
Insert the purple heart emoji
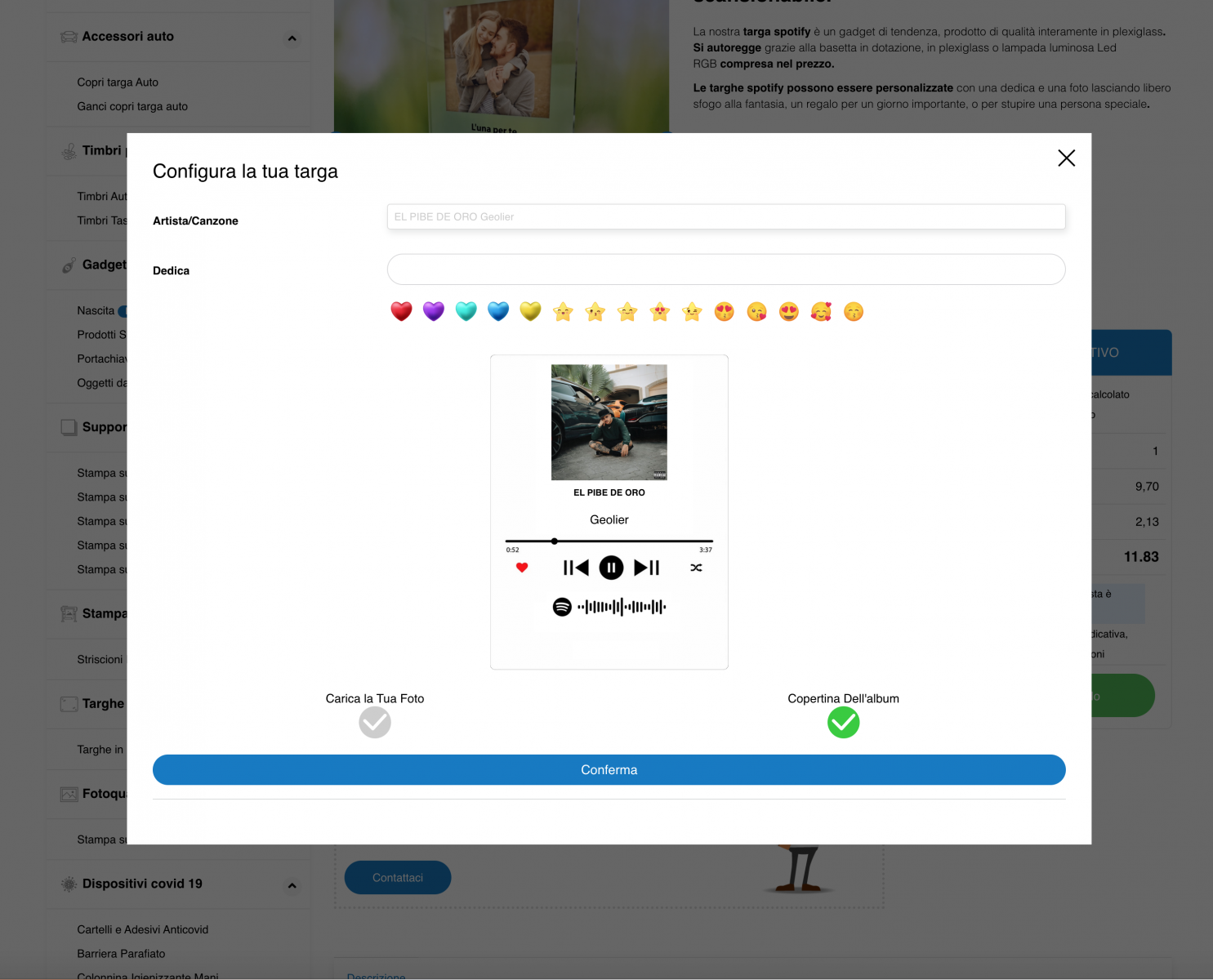[x=434, y=311]
